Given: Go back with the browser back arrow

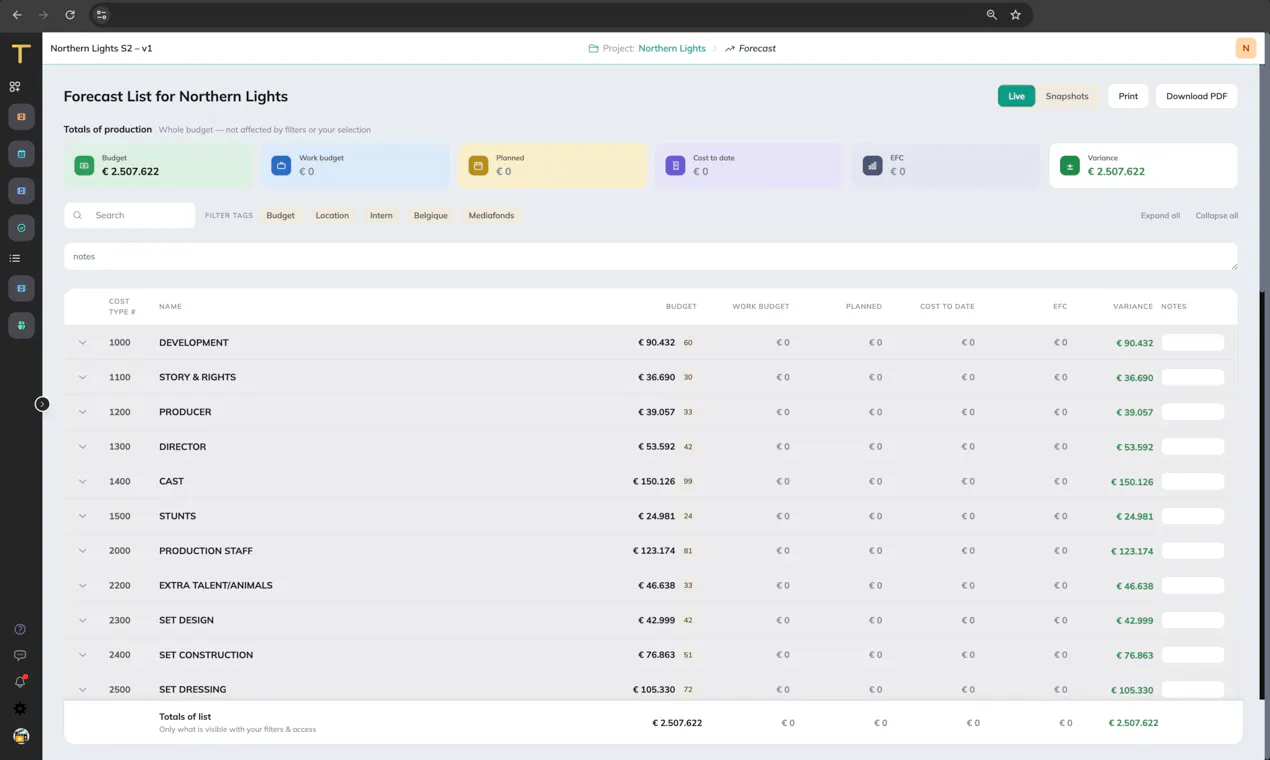Looking at the screenshot, I should tap(17, 15).
